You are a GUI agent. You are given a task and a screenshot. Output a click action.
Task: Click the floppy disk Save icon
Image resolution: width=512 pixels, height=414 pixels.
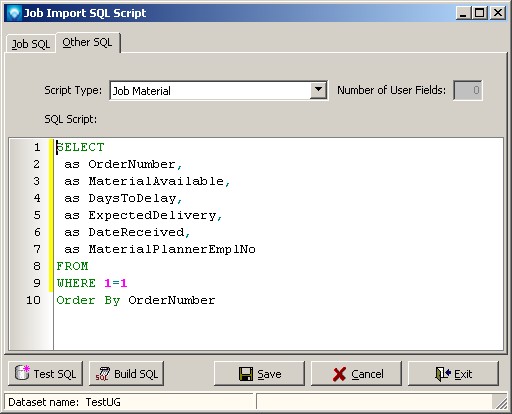point(246,374)
